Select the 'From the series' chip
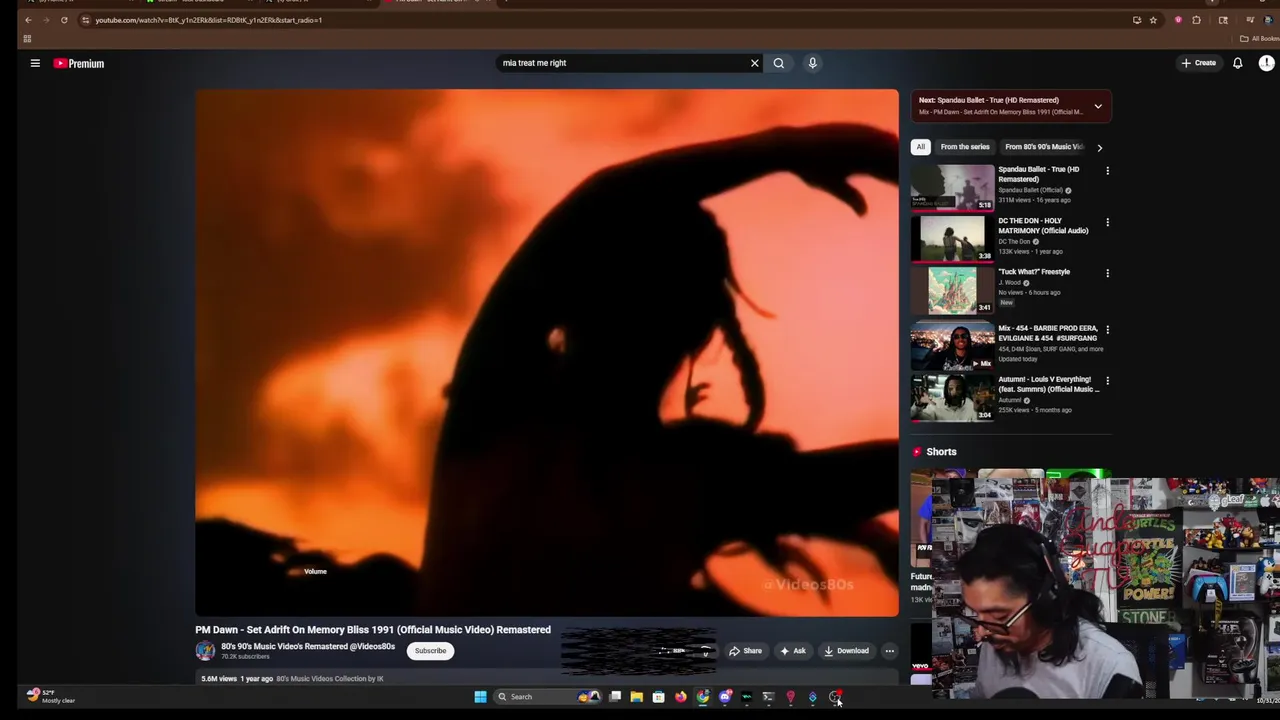 point(965,147)
